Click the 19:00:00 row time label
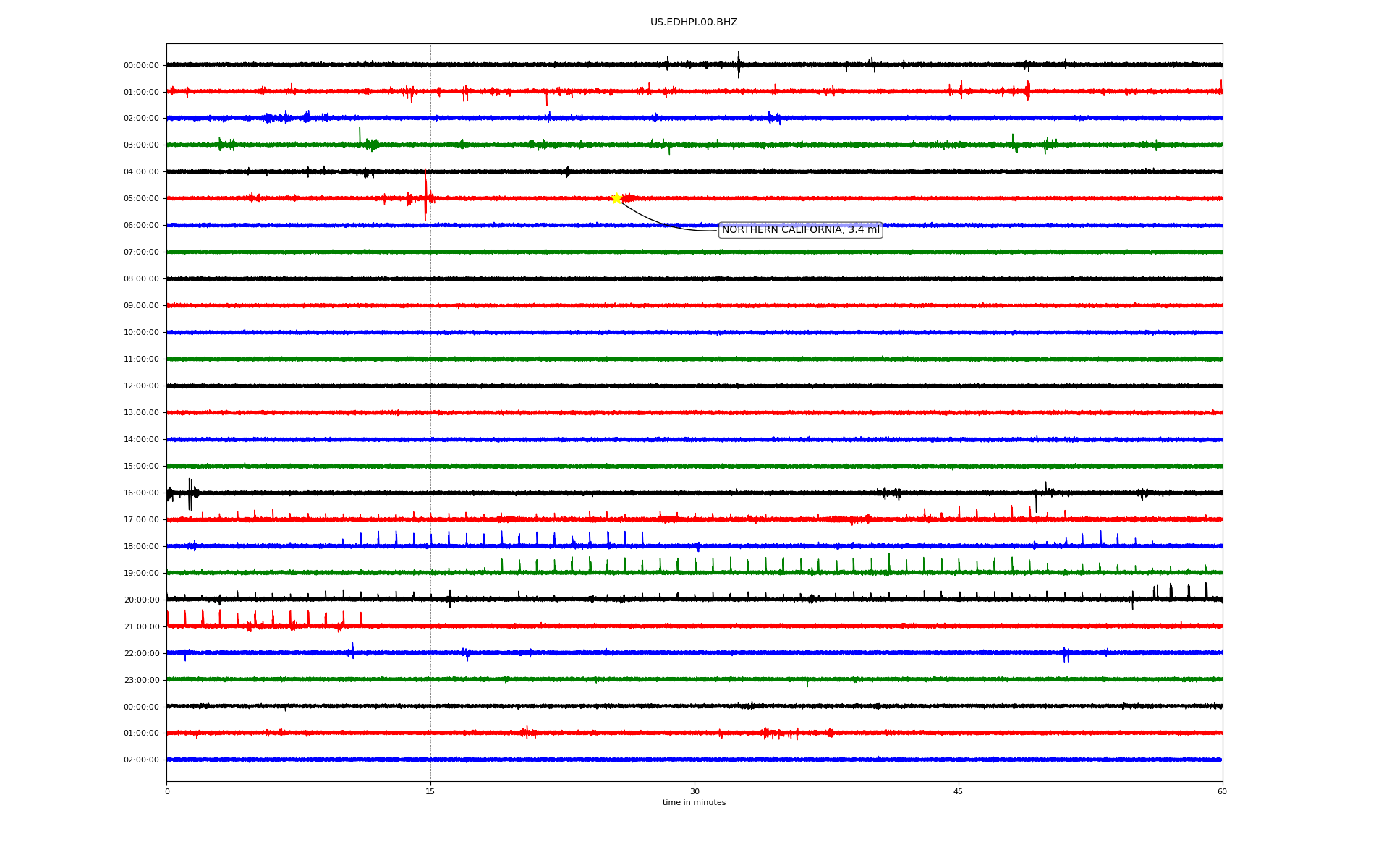 pyautogui.click(x=141, y=574)
